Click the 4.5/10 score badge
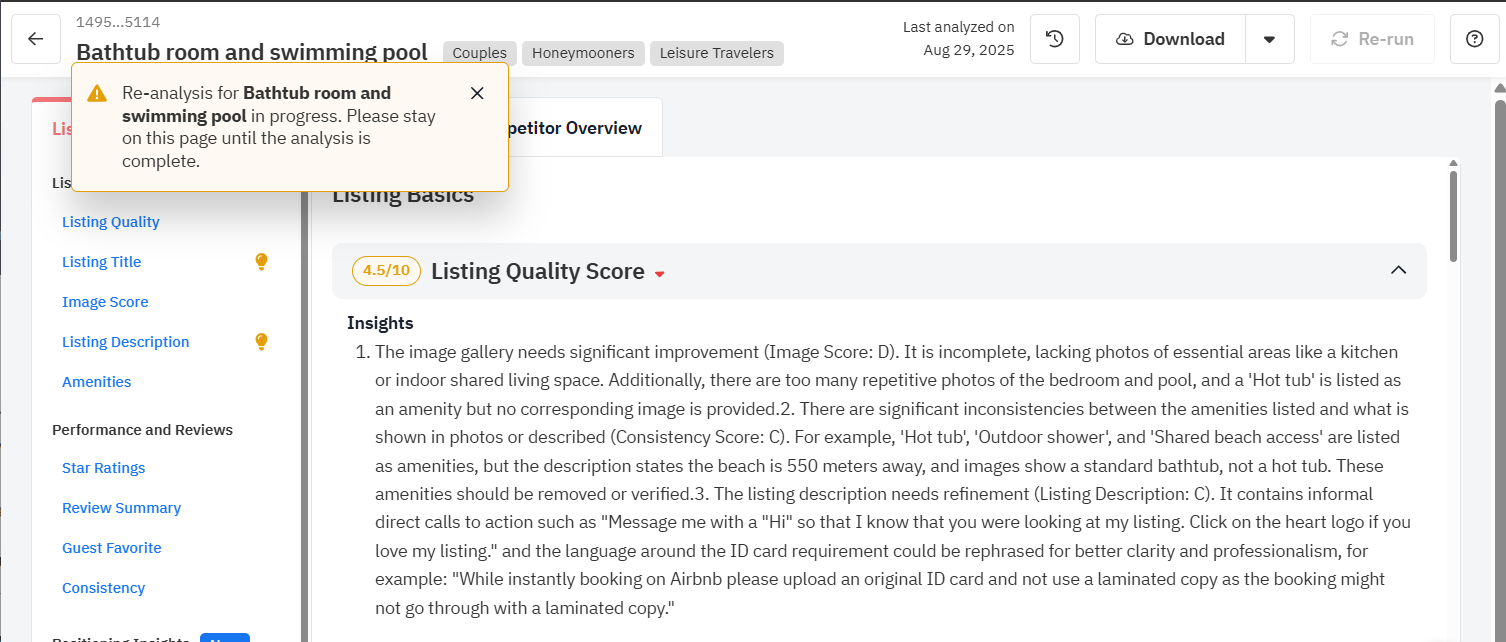The image size is (1506, 642). (386, 271)
